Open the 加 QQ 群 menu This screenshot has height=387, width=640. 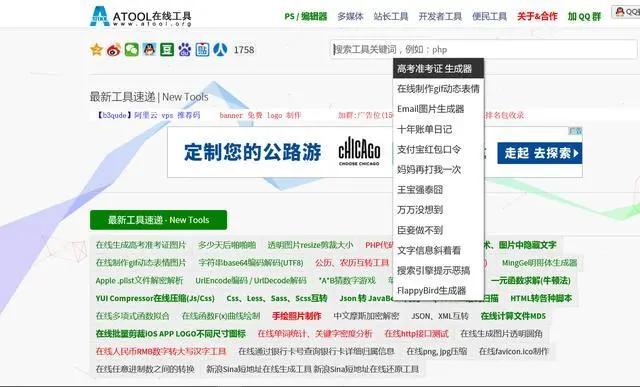[x=584, y=16]
